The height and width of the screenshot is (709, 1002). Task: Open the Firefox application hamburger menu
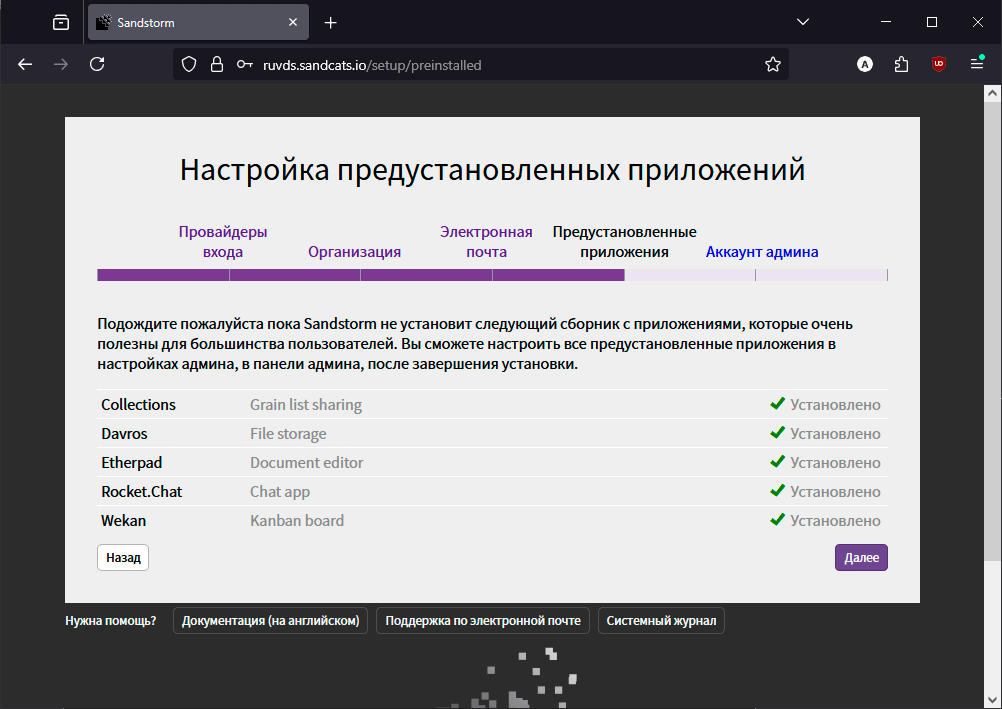pos(977,63)
